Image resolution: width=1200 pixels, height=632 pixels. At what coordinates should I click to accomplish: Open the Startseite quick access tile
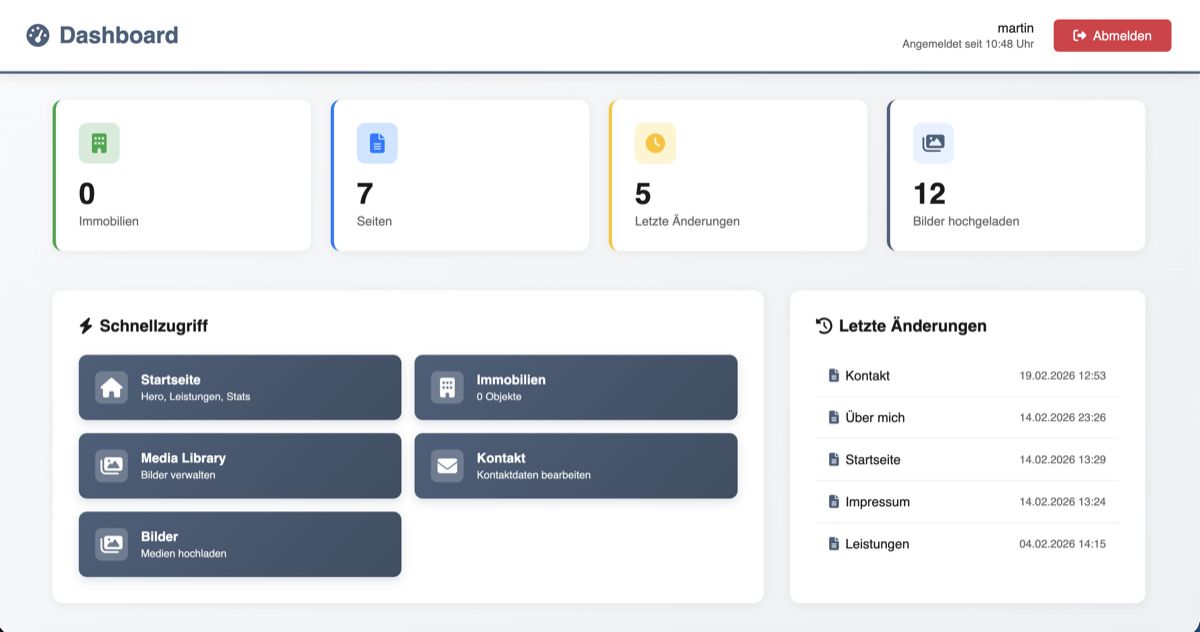pos(240,387)
